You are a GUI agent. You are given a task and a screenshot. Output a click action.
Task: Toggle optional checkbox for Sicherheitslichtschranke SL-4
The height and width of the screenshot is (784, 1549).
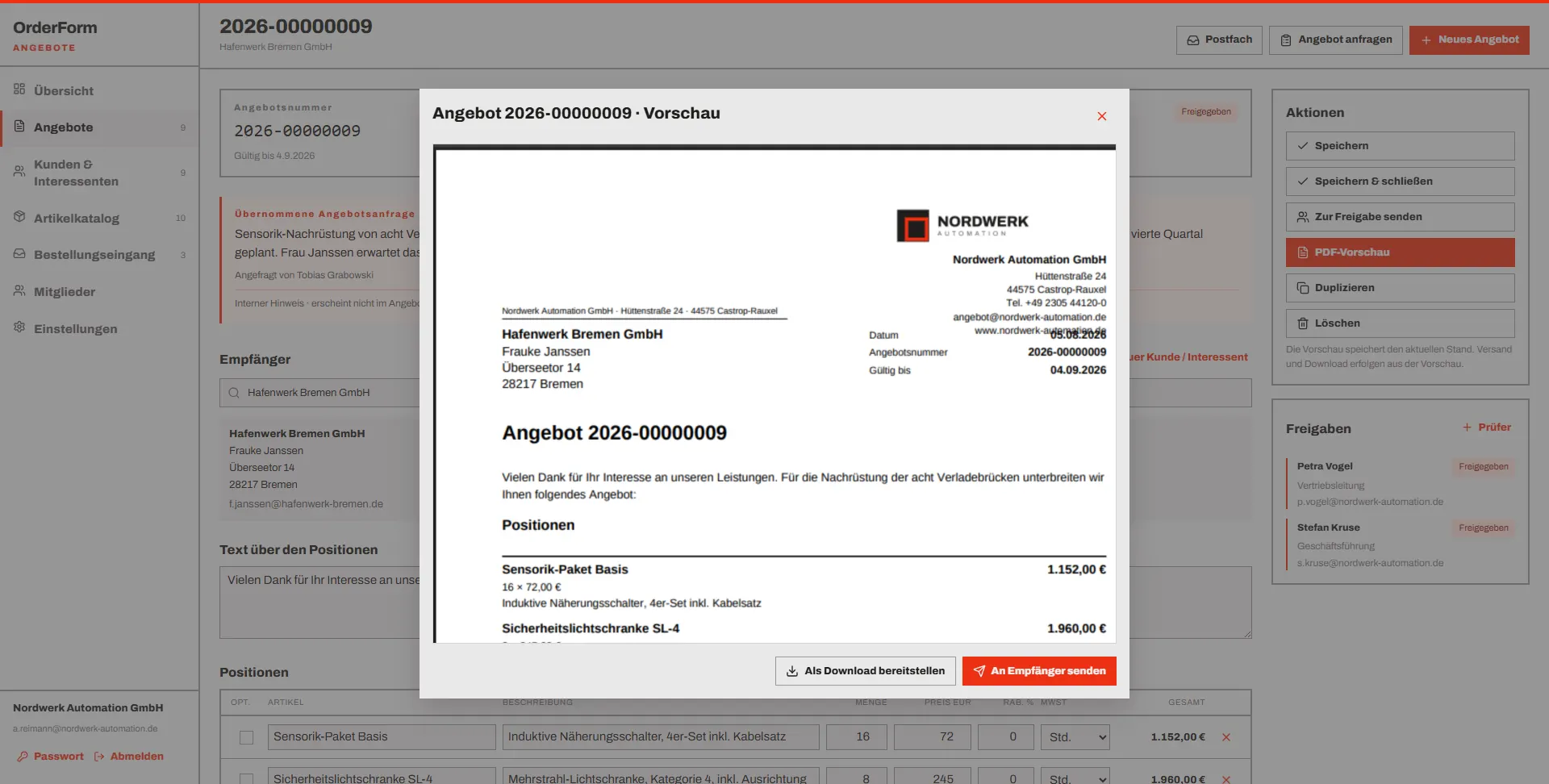point(247,778)
